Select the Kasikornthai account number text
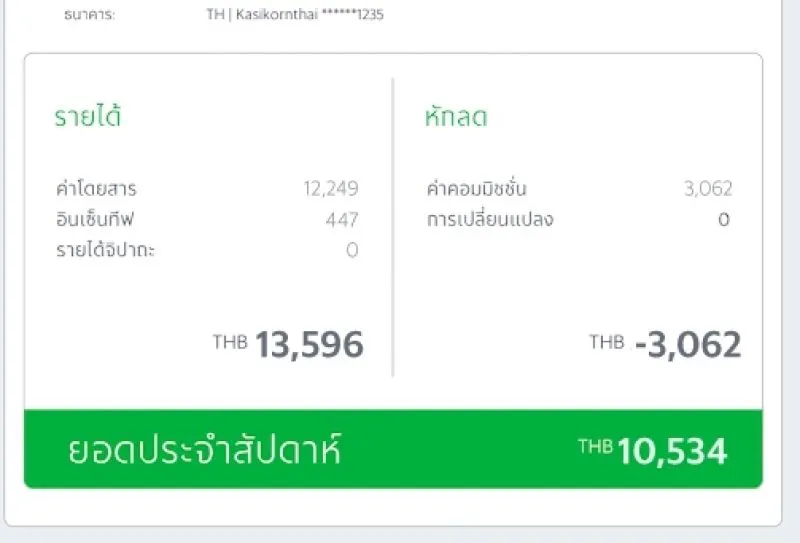The image size is (800, 543). tap(295, 15)
